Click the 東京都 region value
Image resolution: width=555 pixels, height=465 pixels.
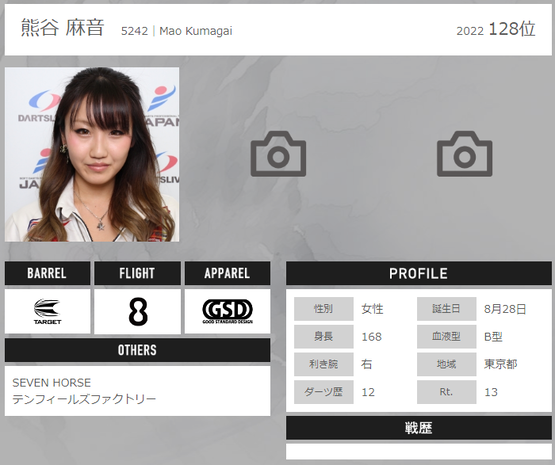500,364
